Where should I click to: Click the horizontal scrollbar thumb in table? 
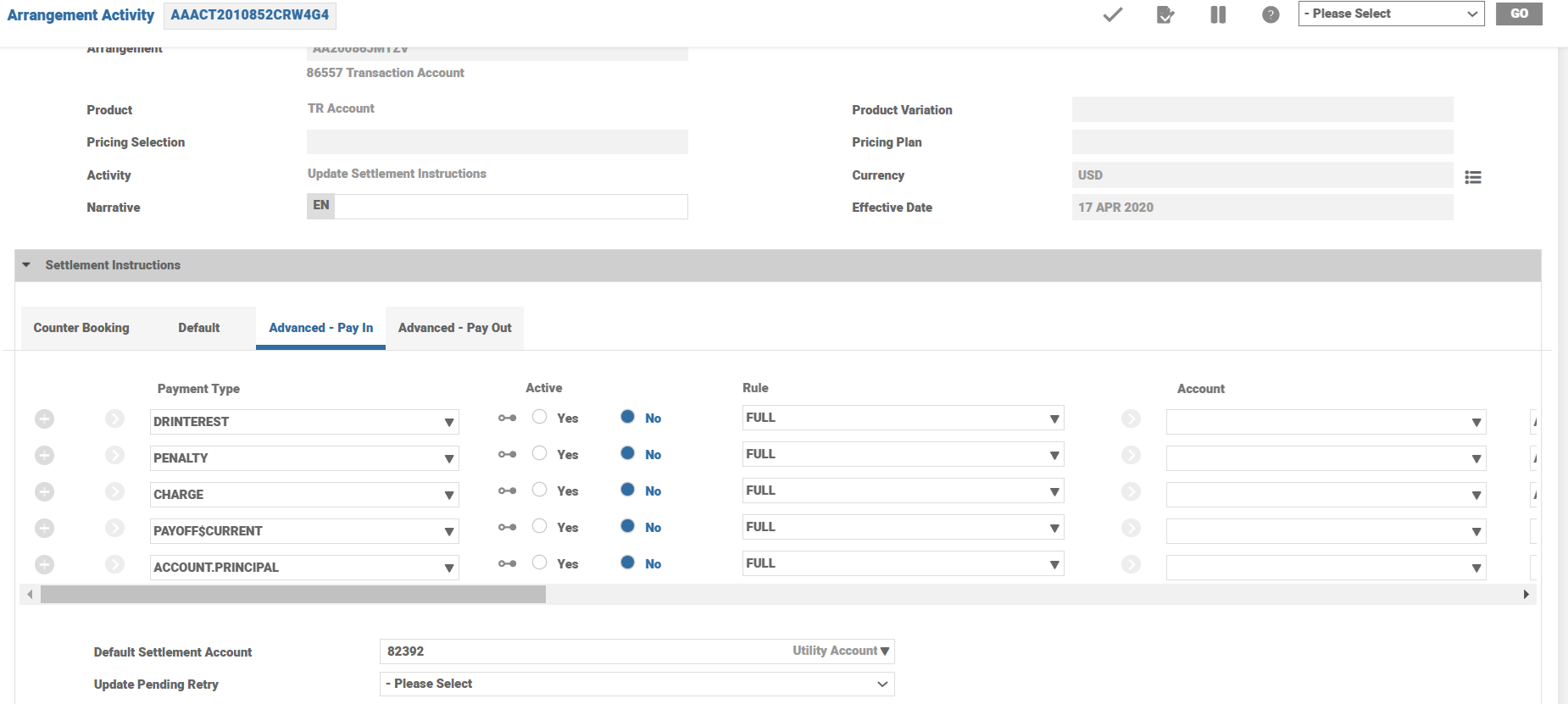pyautogui.click(x=292, y=595)
